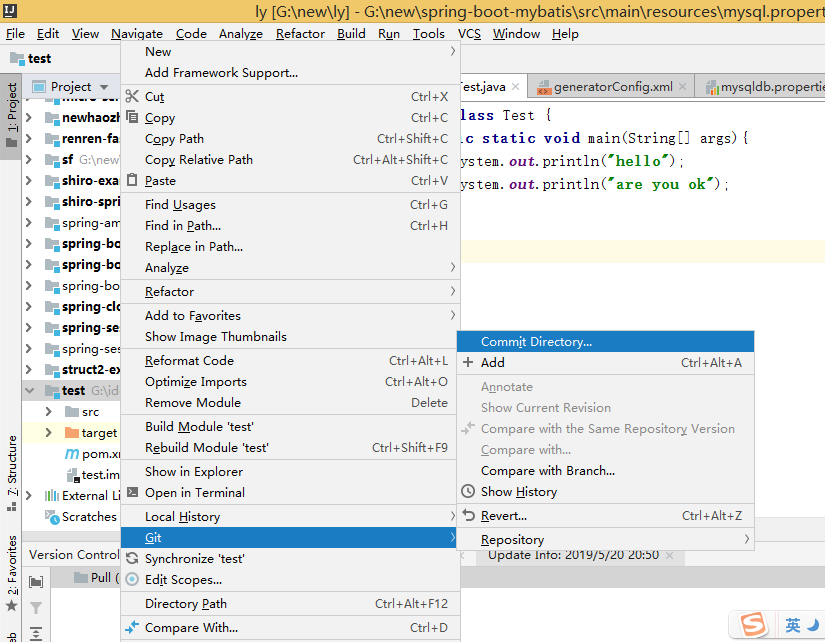
Task: Click the Open in Terminal icon
Action: [x=133, y=492]
